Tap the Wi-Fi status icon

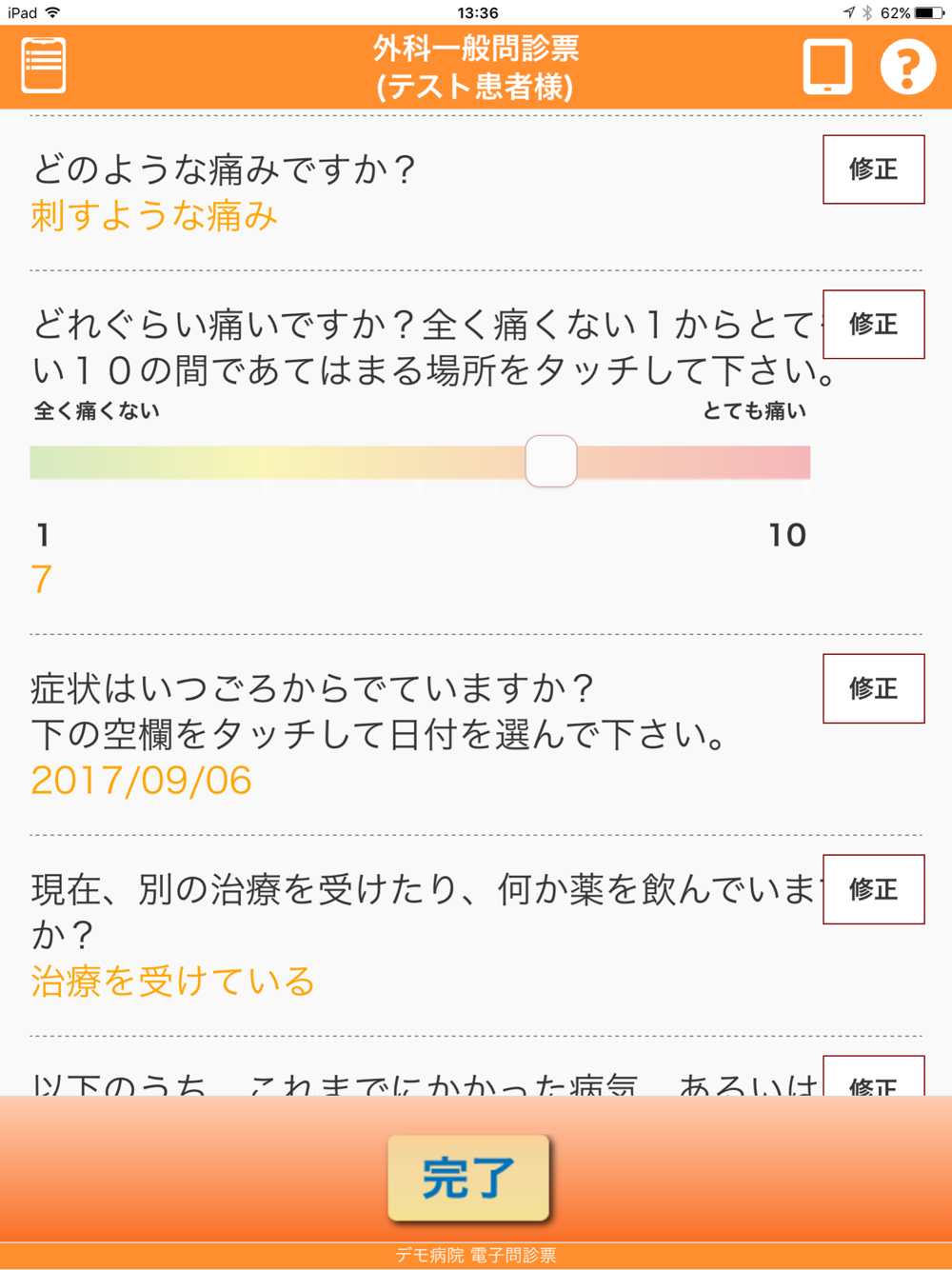[x=52, y=12]
